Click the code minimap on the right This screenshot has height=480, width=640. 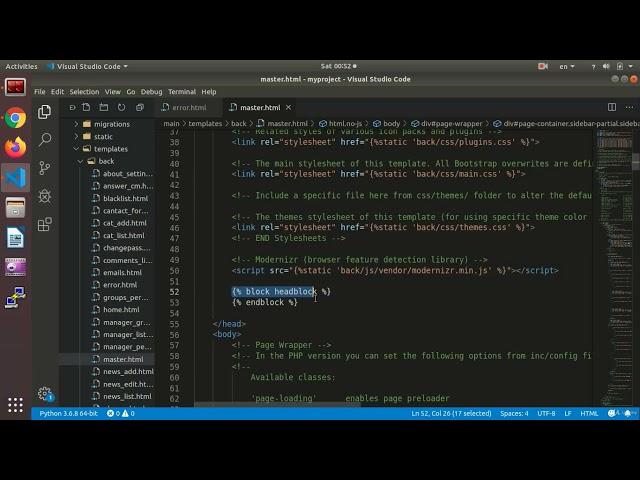click(x=614, y=267)
